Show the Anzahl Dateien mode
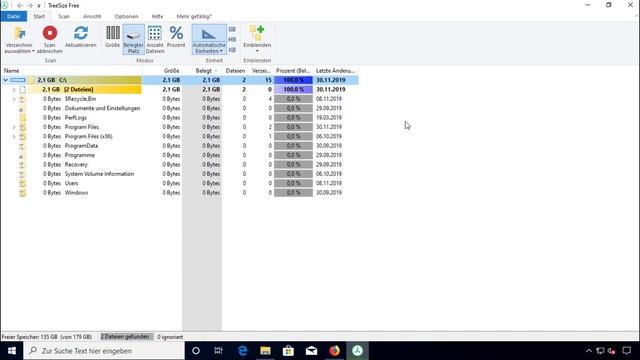640x360 pixels. pyautogui.click(x=155, y=40)
